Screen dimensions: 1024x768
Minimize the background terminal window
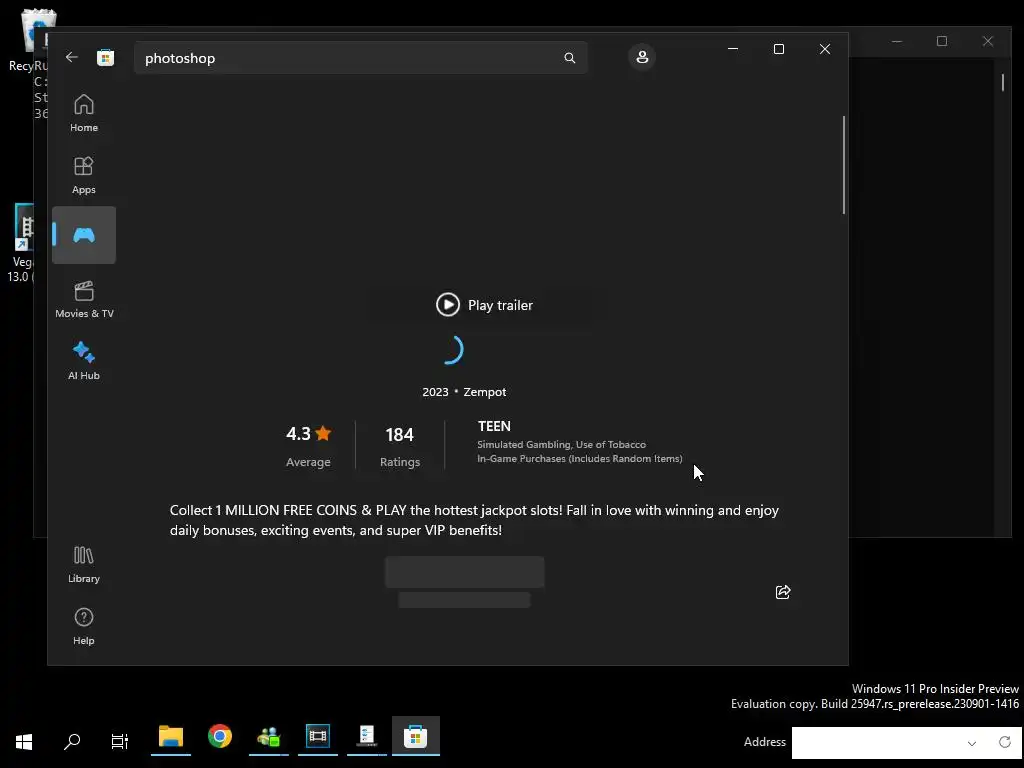point(897,41)
